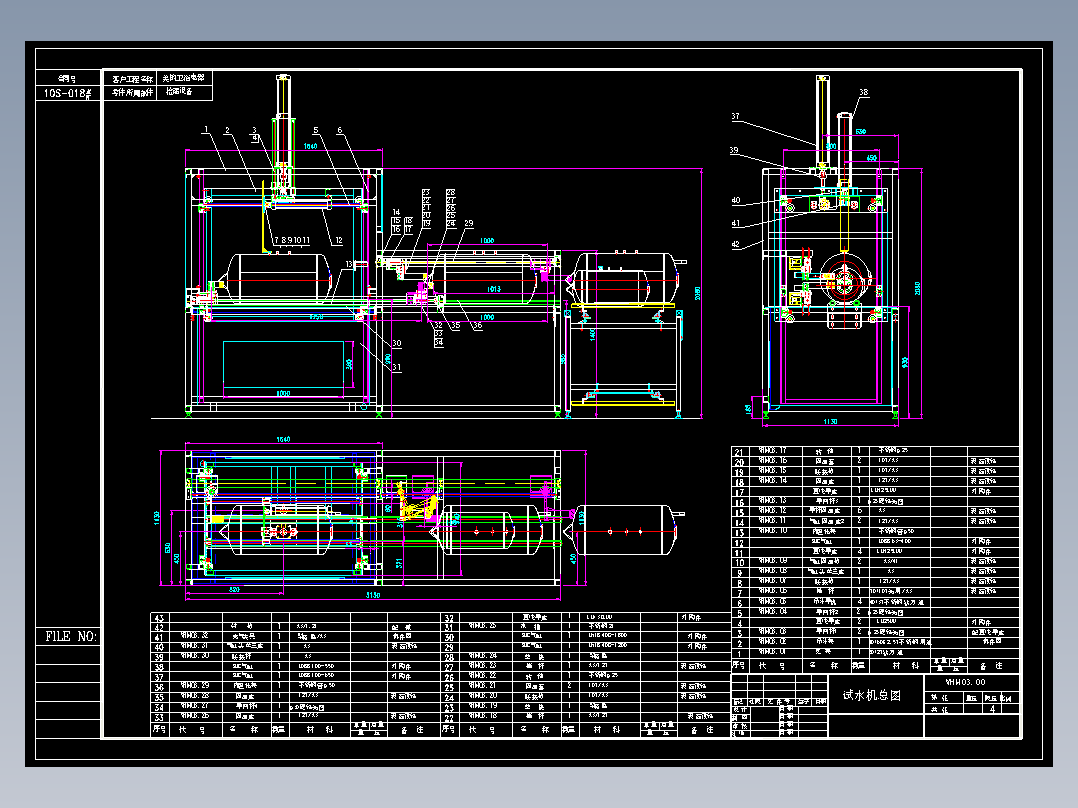The width and height of the screenshot is (1078, 808).
Task: Click balloon callout number 38
Action: click(x=864, y=92)
